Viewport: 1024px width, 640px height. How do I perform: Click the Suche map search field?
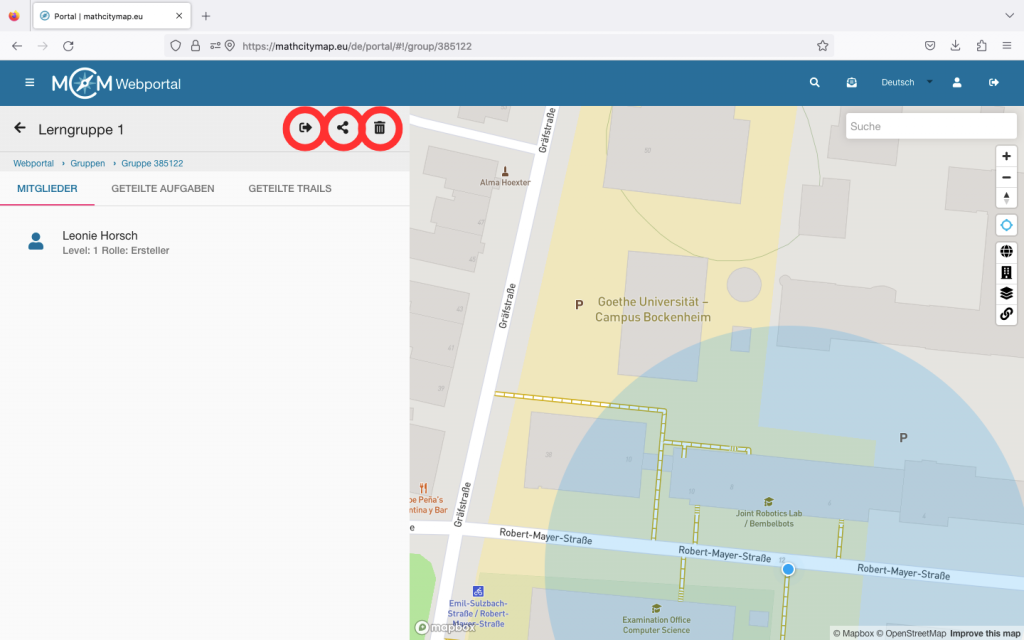click(x=916, y=126)
